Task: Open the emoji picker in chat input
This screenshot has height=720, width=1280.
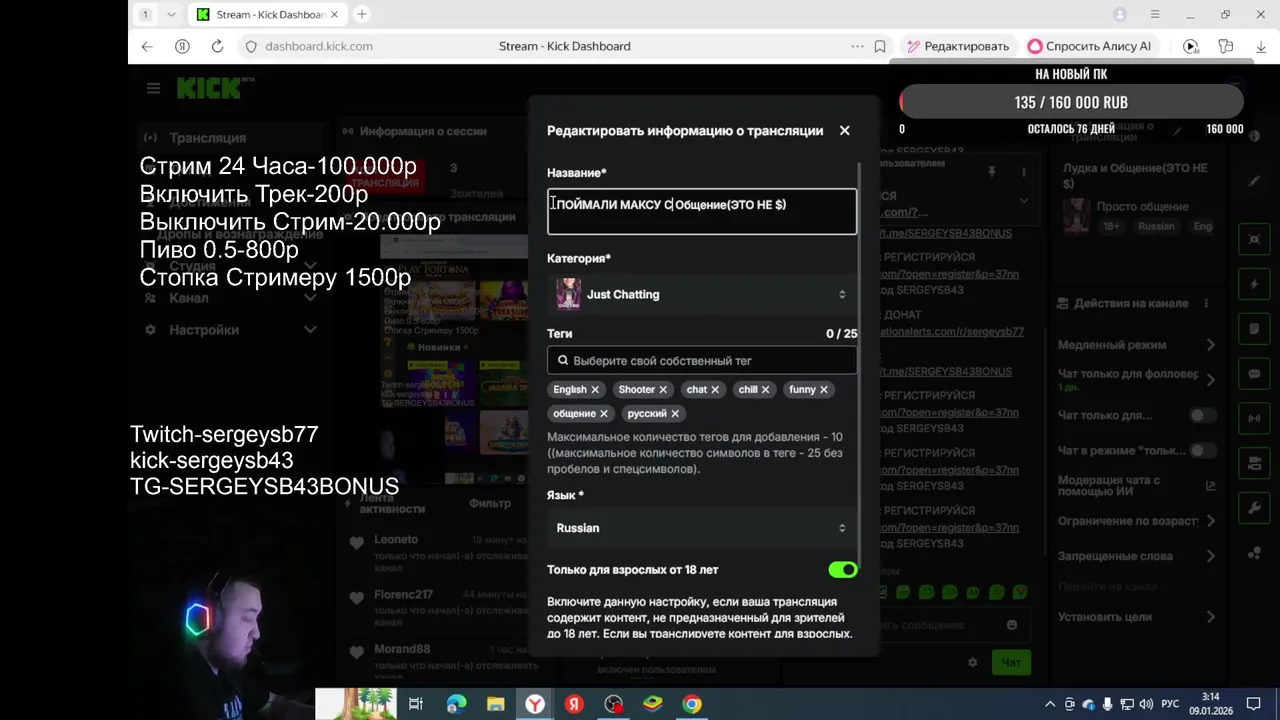Action: pyautogui.click(x=1012, y=625)
